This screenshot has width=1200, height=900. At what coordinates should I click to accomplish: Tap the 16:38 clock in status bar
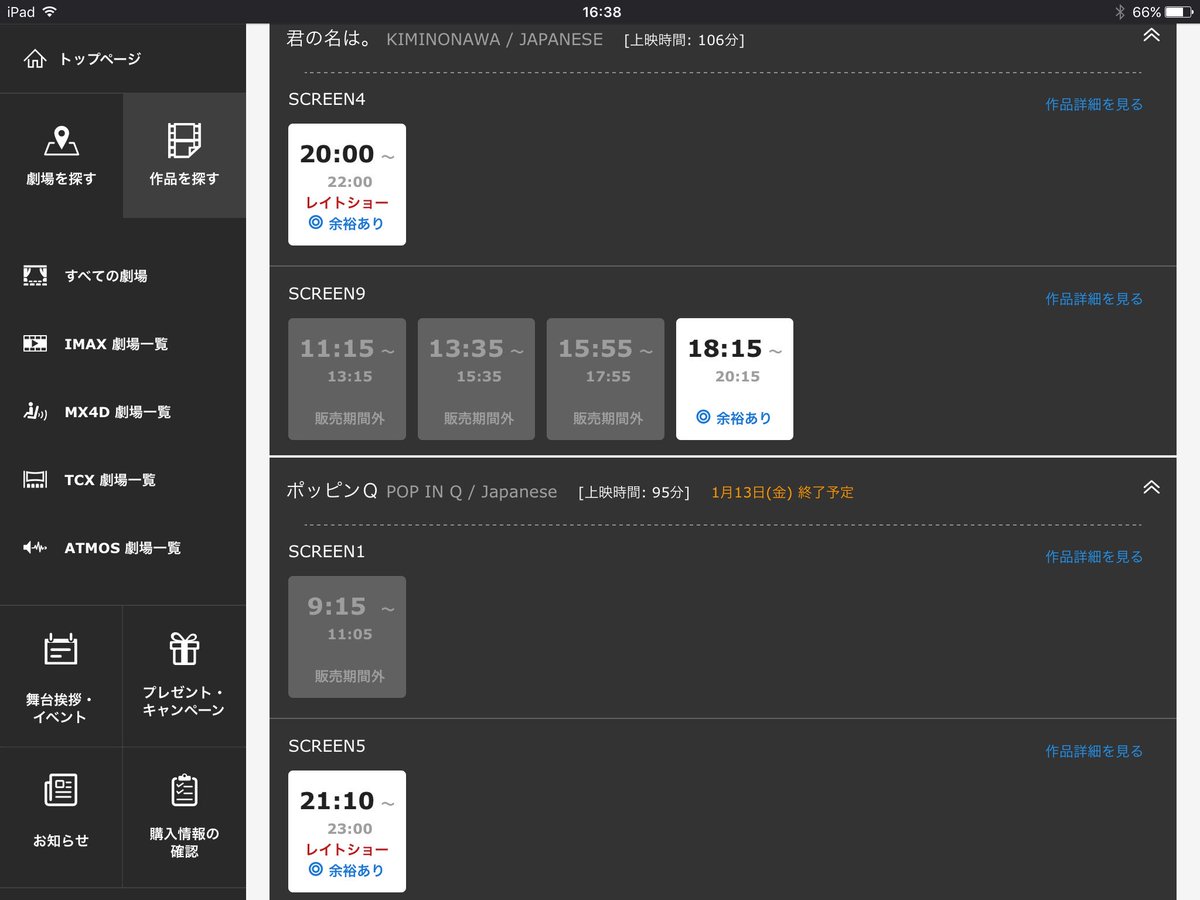601,12
